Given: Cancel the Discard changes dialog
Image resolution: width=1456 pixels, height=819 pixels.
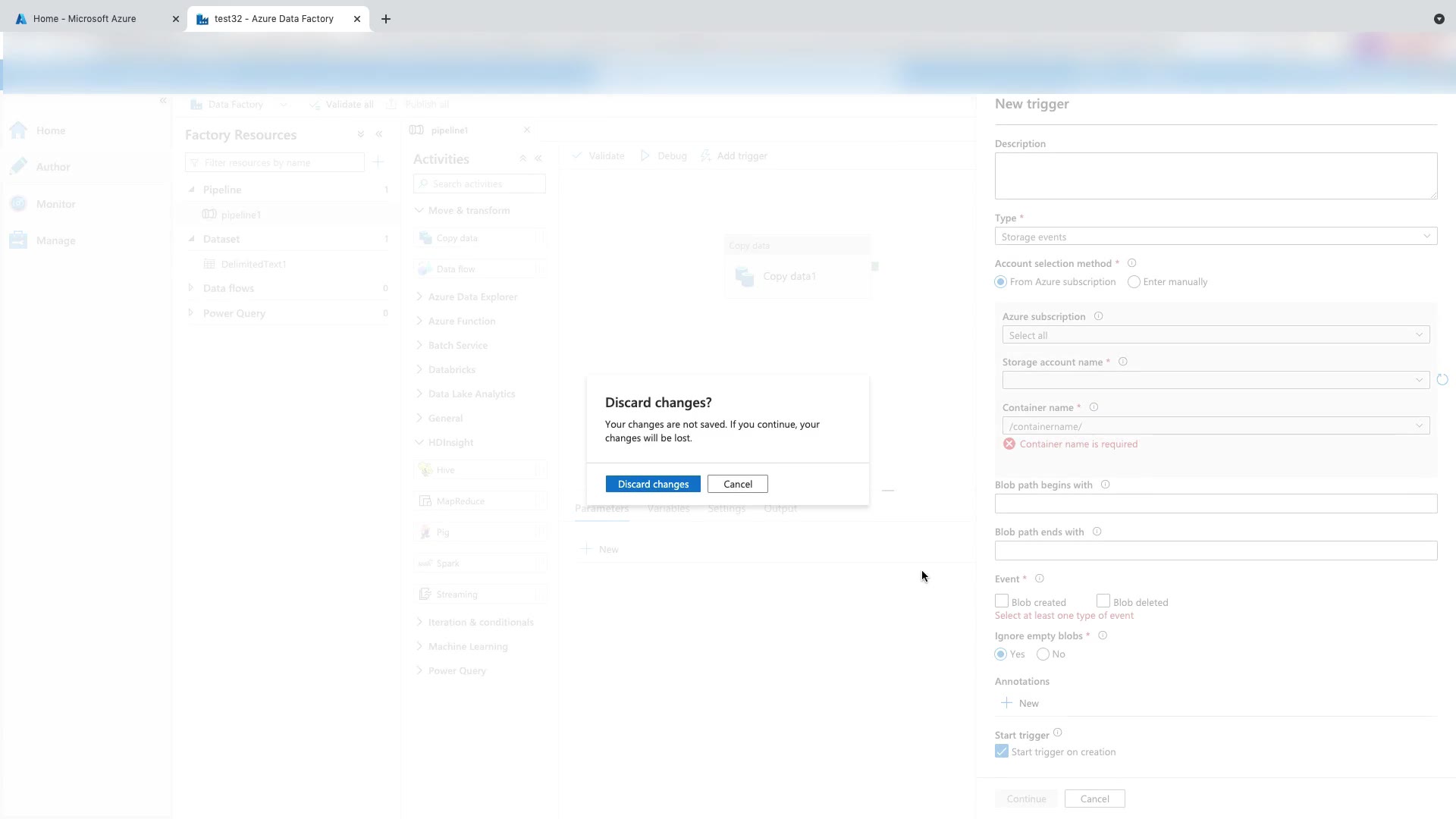Looking at the screenshot, I should [737, 484].
